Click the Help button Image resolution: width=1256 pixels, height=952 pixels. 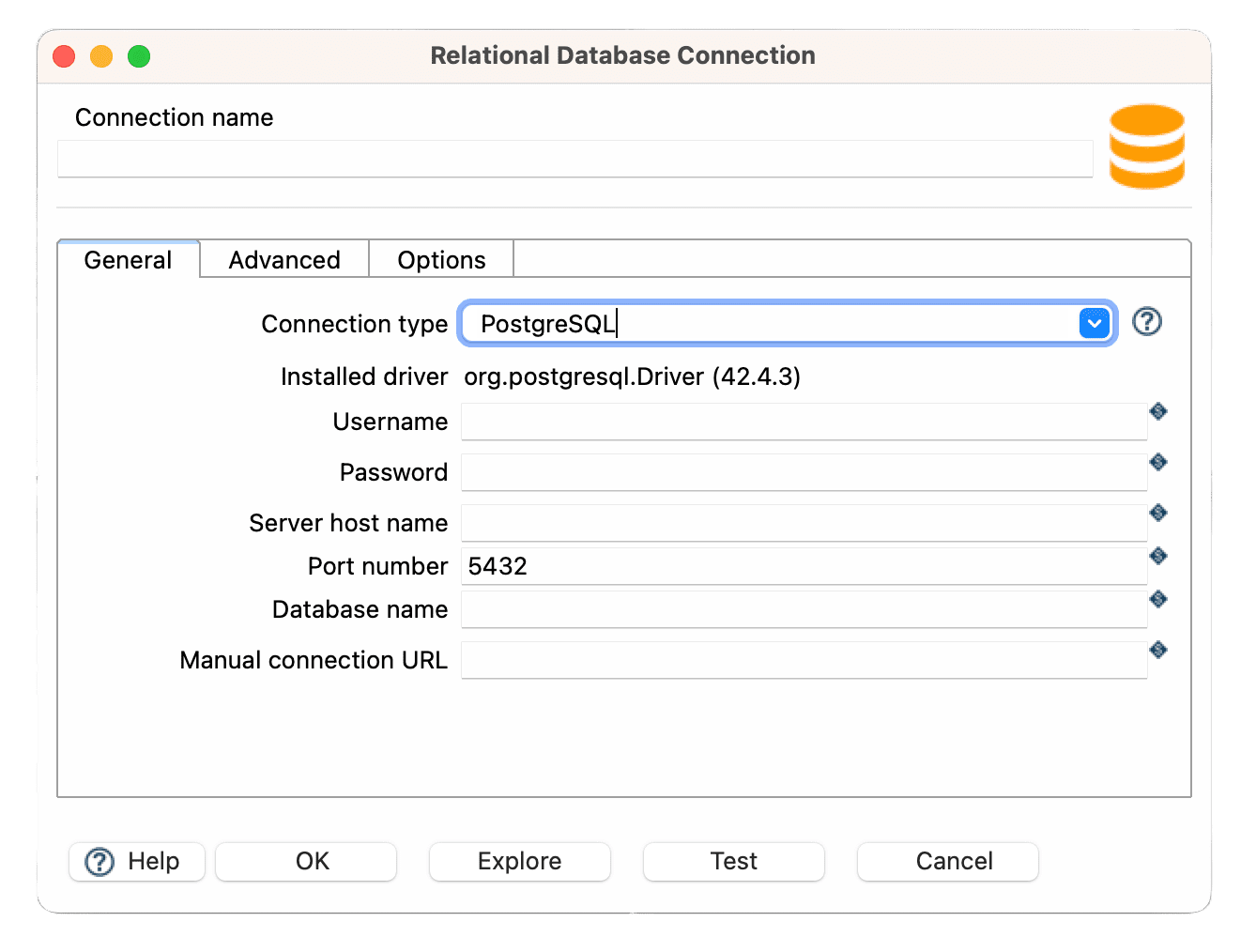click(137, 861)
